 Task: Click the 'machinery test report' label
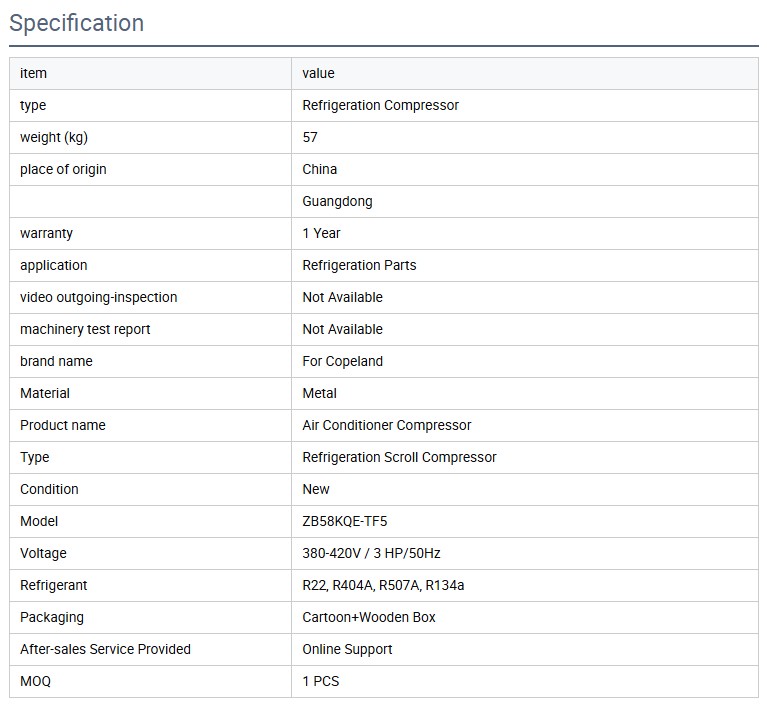[x=85, y=329]
